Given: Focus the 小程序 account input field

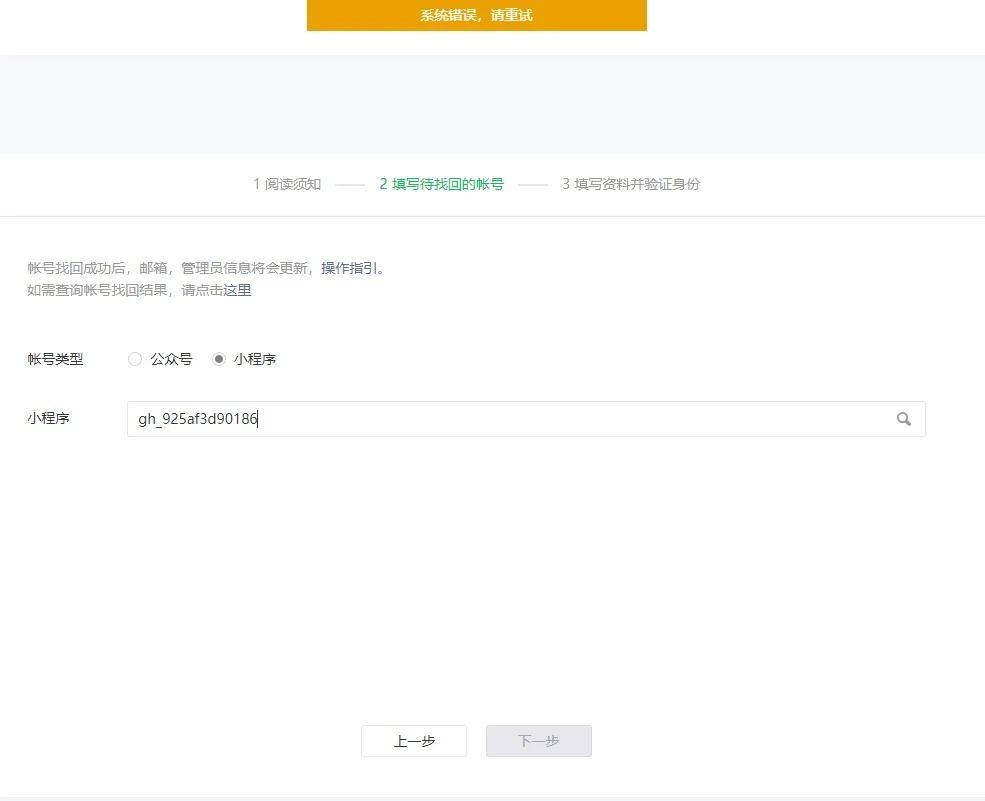Looking at the screenshot, I should (x=526, y=419).
